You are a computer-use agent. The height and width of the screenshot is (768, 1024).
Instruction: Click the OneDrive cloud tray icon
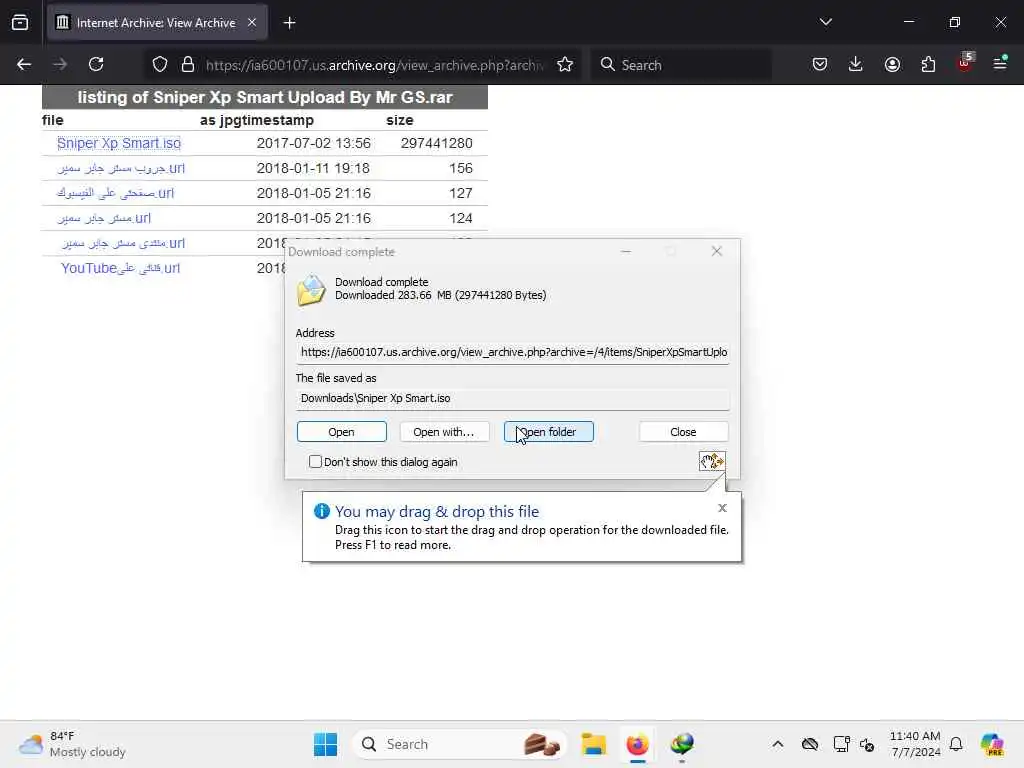(x=810, y=744)
